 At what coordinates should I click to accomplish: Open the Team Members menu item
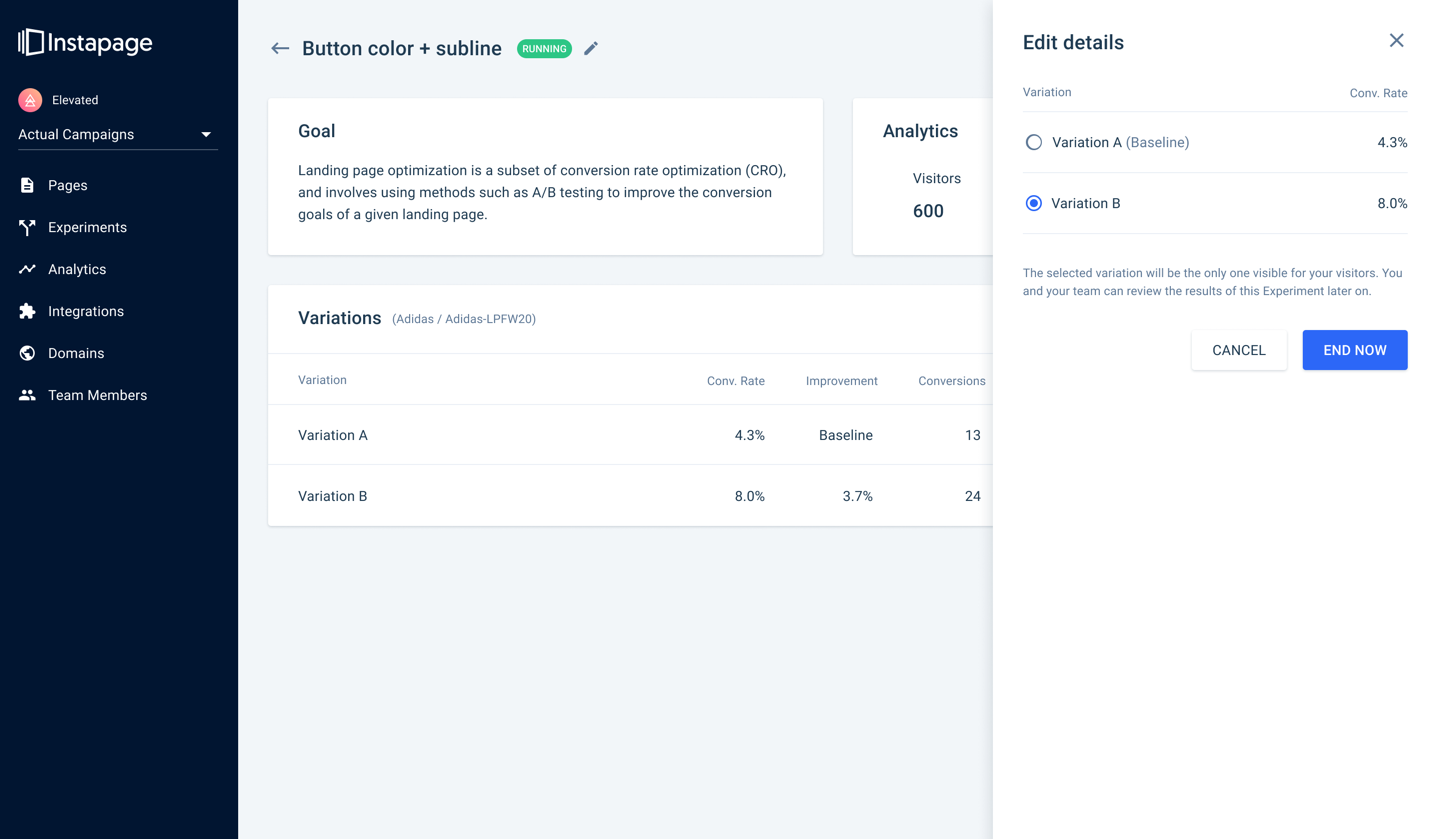click(x=97, y=395)
